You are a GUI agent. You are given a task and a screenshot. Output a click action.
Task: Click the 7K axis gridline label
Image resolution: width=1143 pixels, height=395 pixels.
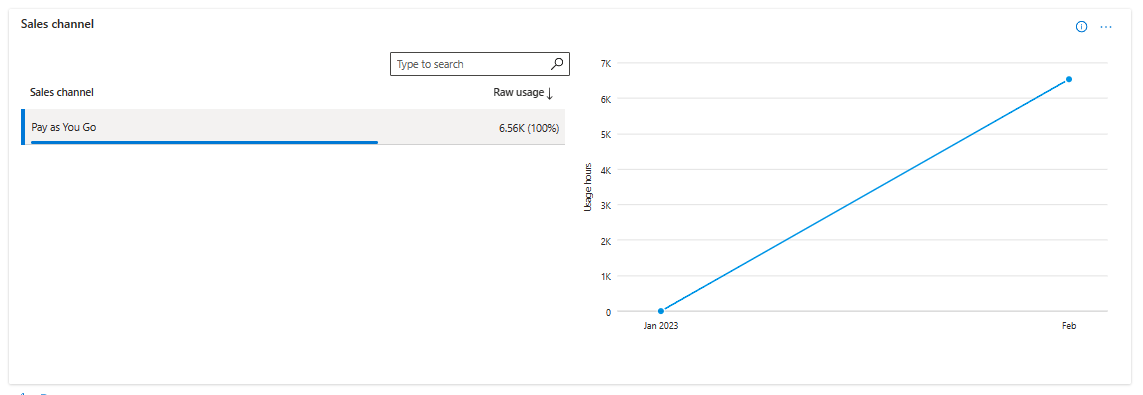(606, 63)
